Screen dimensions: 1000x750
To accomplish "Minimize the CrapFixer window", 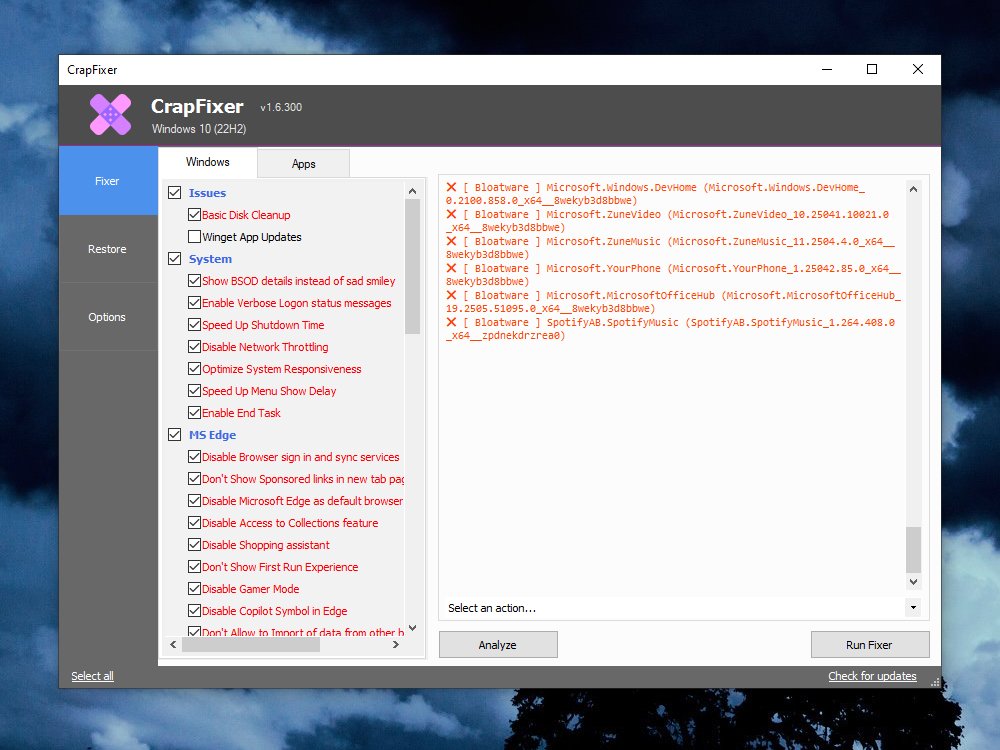I will pyautogui.click(x=827, y=70).
